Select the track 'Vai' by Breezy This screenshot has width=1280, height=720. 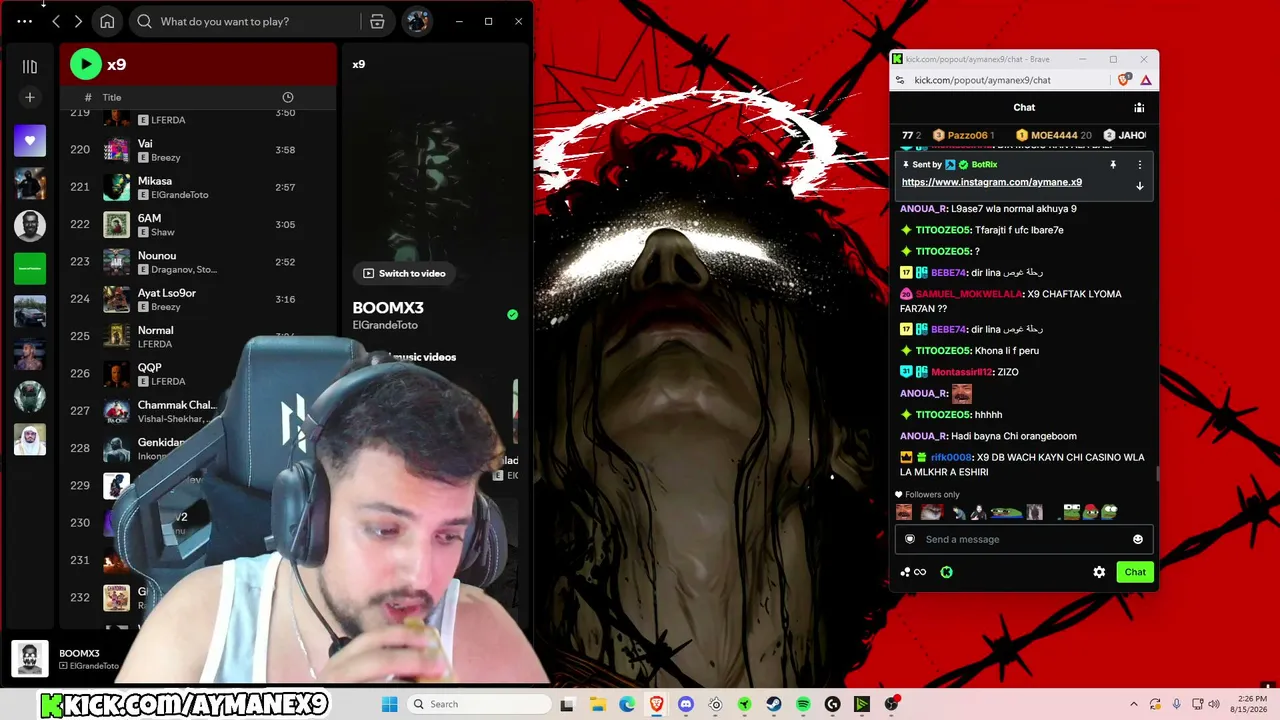click(x=198, y=150)
